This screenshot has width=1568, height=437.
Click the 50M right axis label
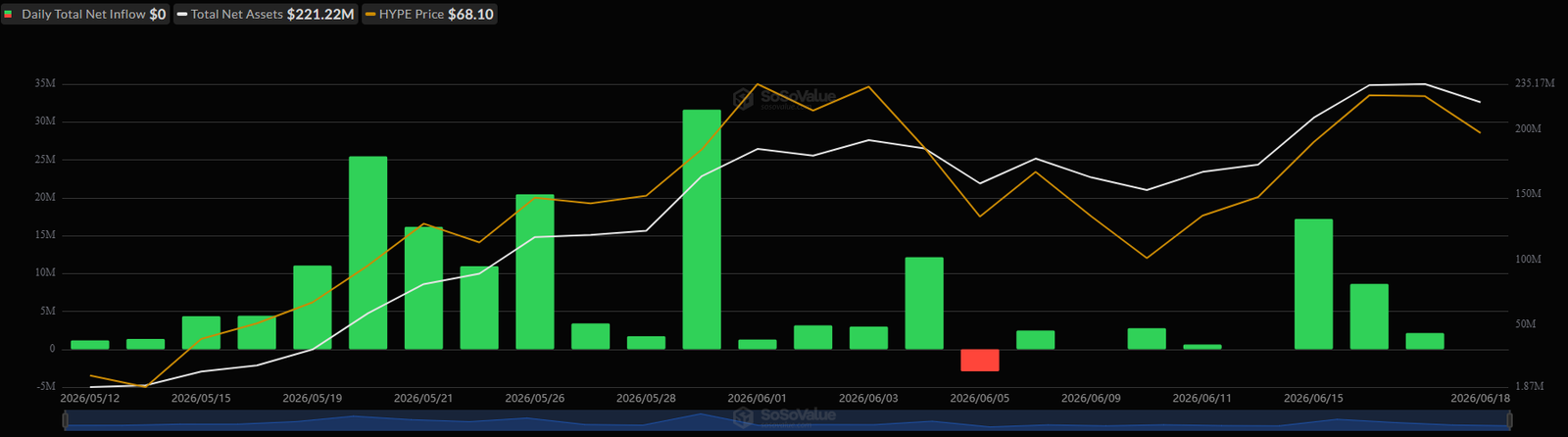click(1525, 324)
